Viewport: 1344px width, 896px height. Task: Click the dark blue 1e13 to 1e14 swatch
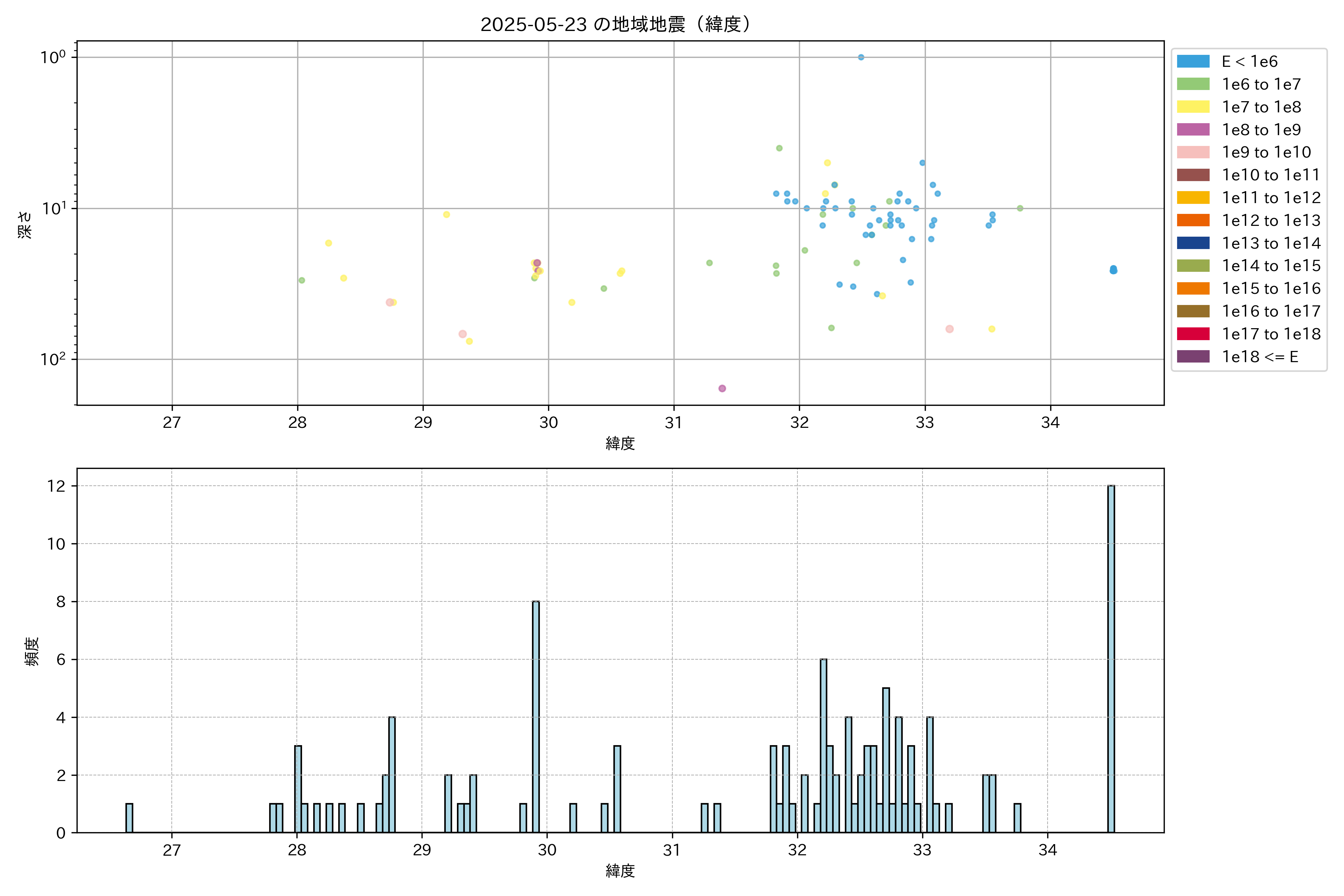pos(1192,243)
